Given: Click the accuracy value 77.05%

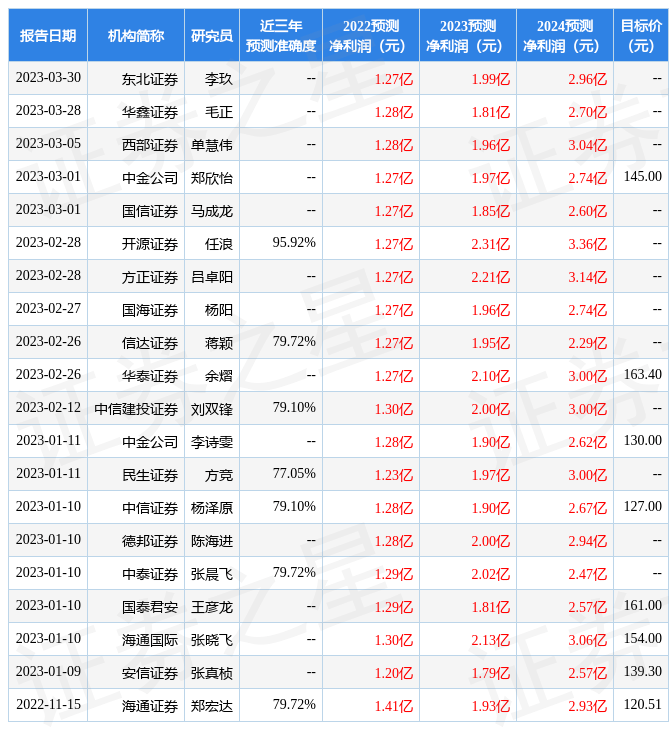Looking at the screenshot, I should [294, 473].
